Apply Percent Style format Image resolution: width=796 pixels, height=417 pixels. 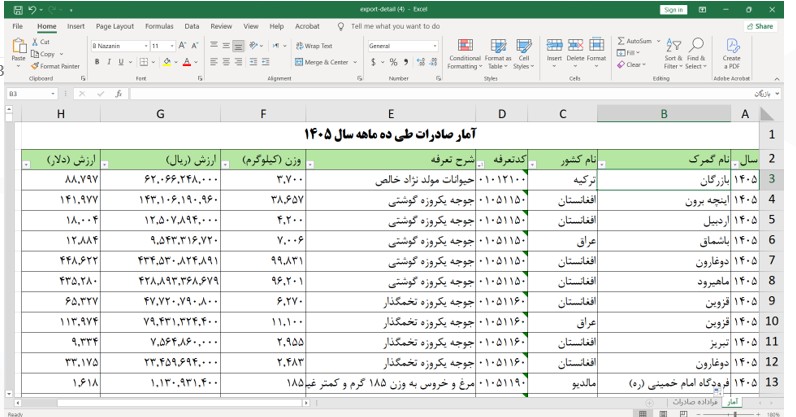pos(393,62)
